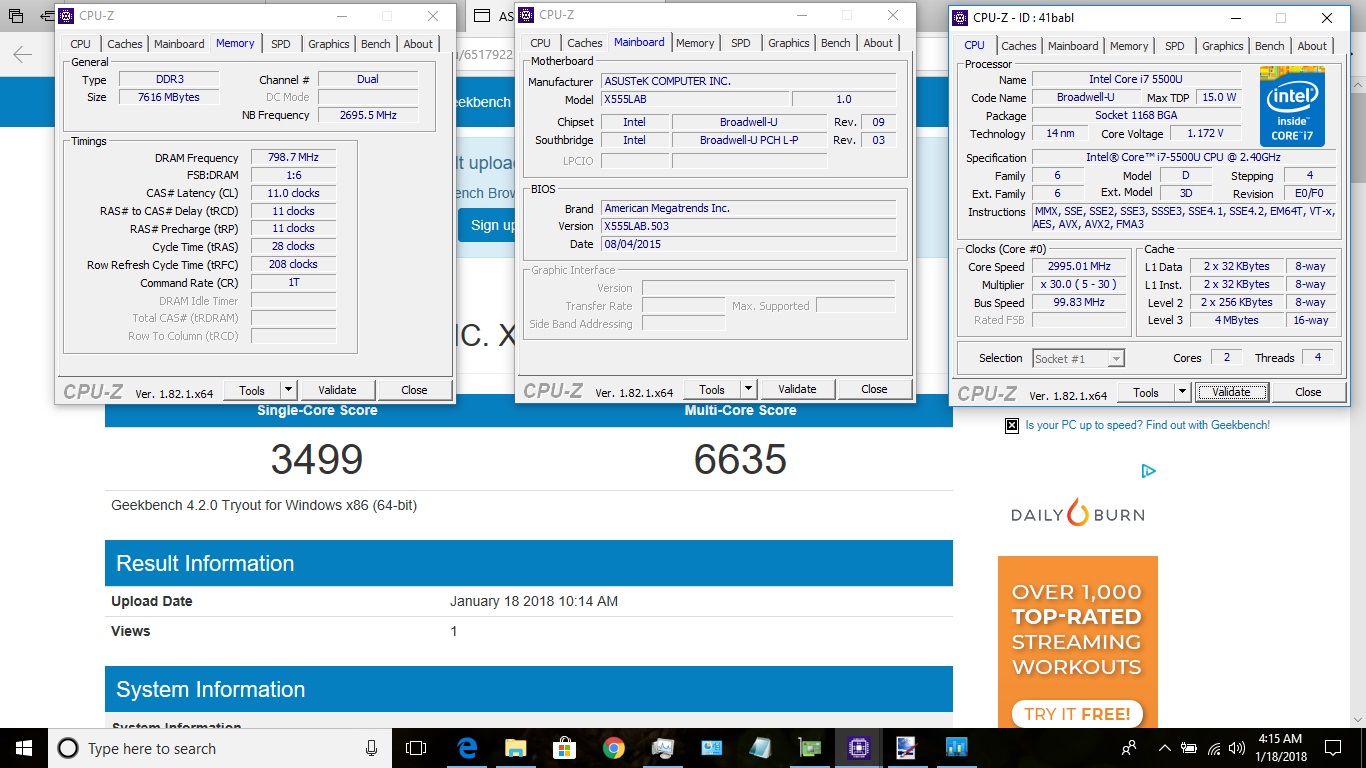Launch Google Chrome from the taskbar
The width and height of the screenshot is (1366, 768).
coord(613,748)
